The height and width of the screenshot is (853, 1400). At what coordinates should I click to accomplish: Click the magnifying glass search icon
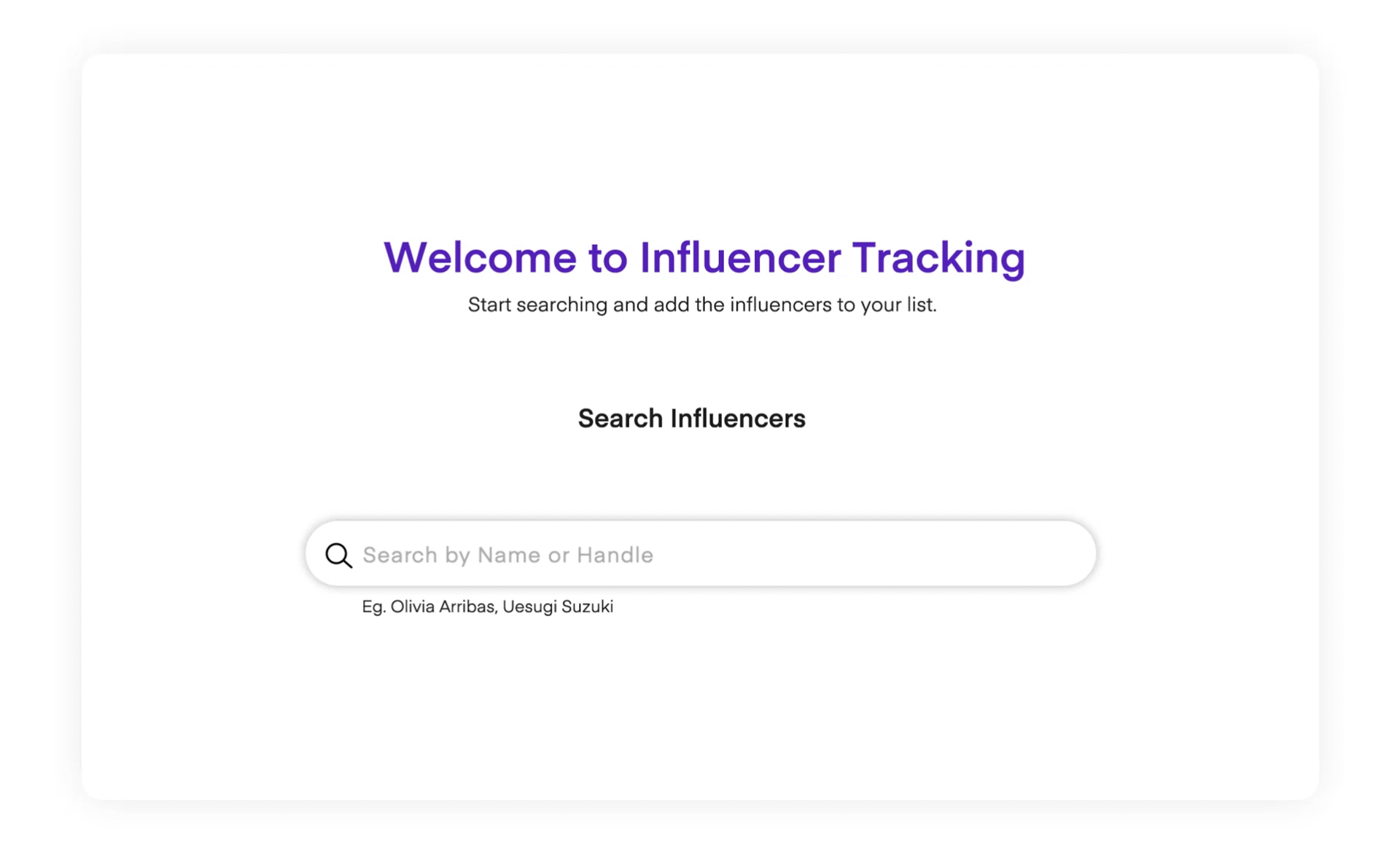pos(338,555)
